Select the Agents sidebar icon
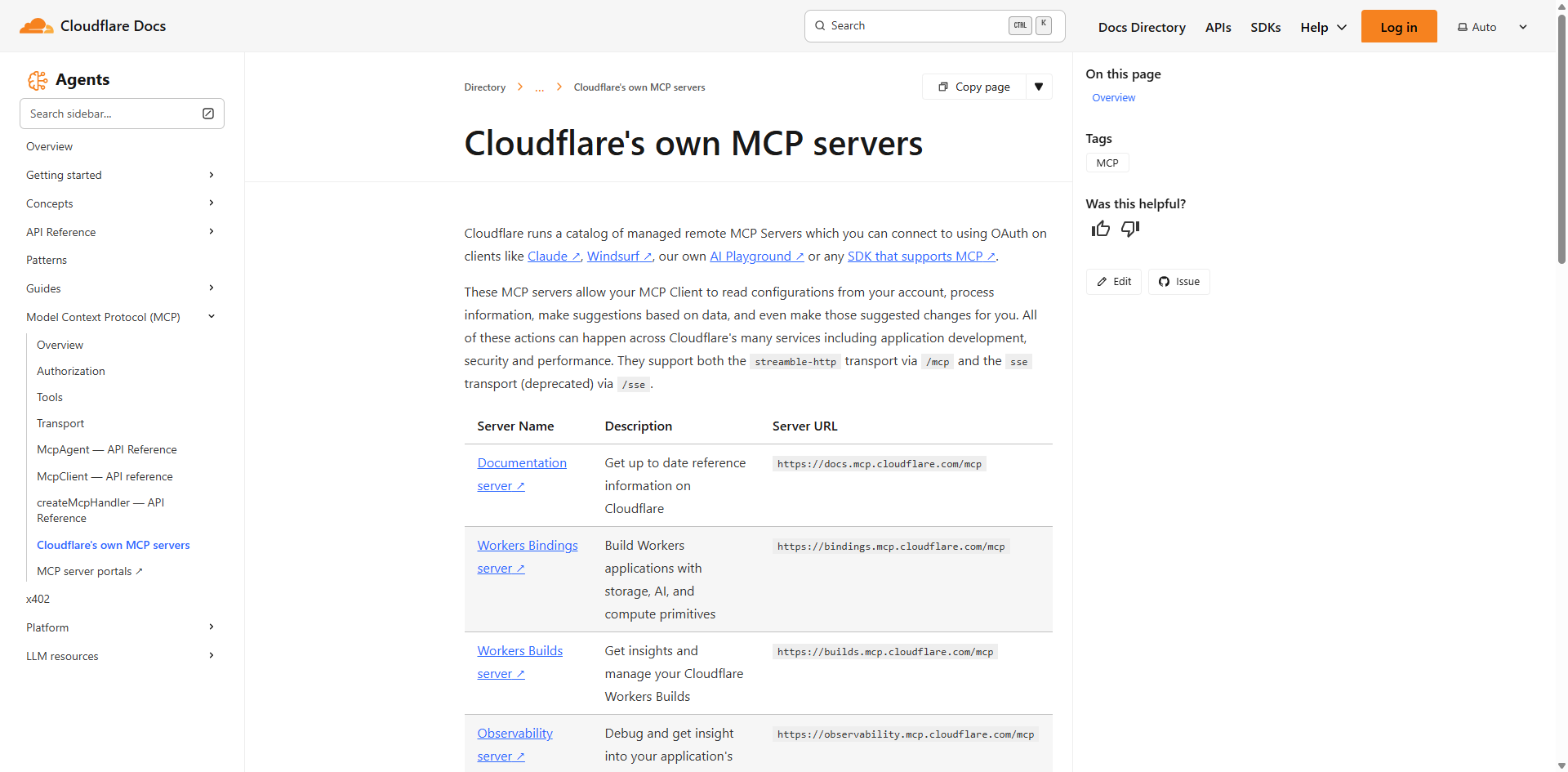This screenshot has height=772, width=1568. pyautogui.click(x=38, y=80)
